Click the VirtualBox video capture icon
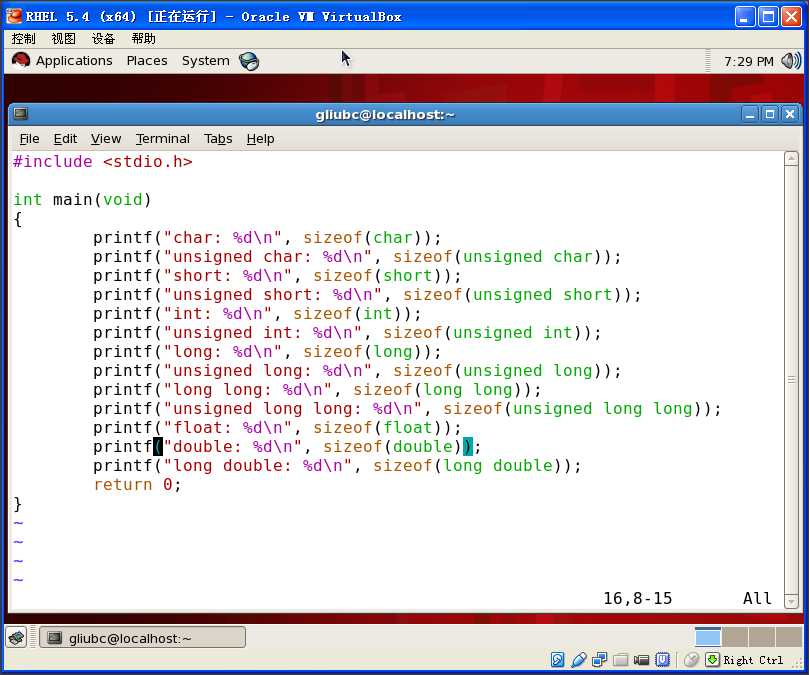809x675 pixels. click(641, 660)
